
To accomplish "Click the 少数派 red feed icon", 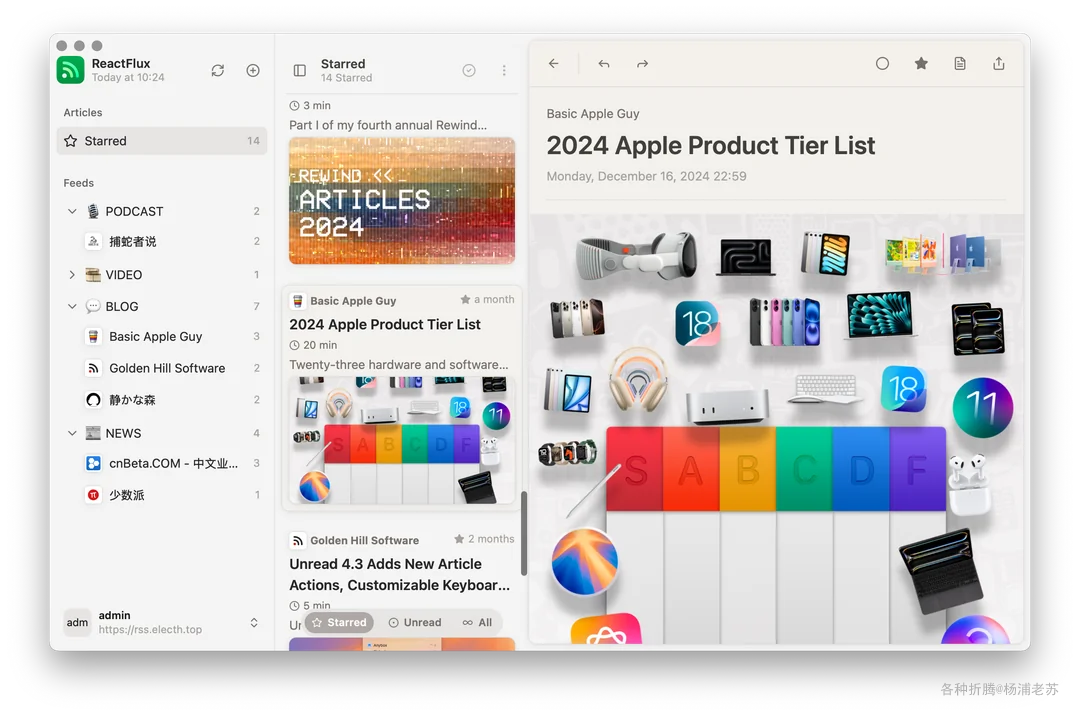I will 93,495.
